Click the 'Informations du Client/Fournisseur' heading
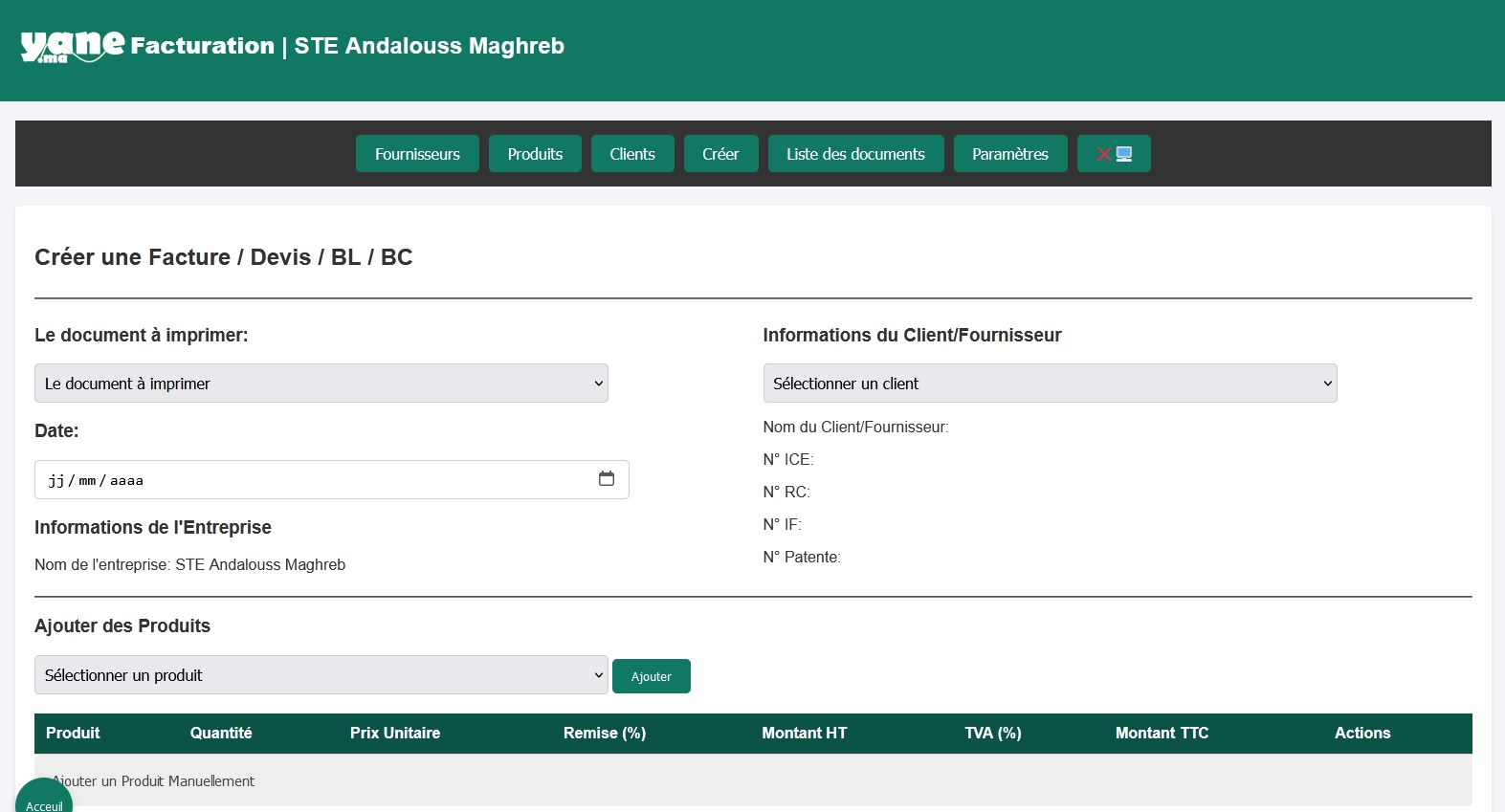The image size is (1505, 812). 912,336
